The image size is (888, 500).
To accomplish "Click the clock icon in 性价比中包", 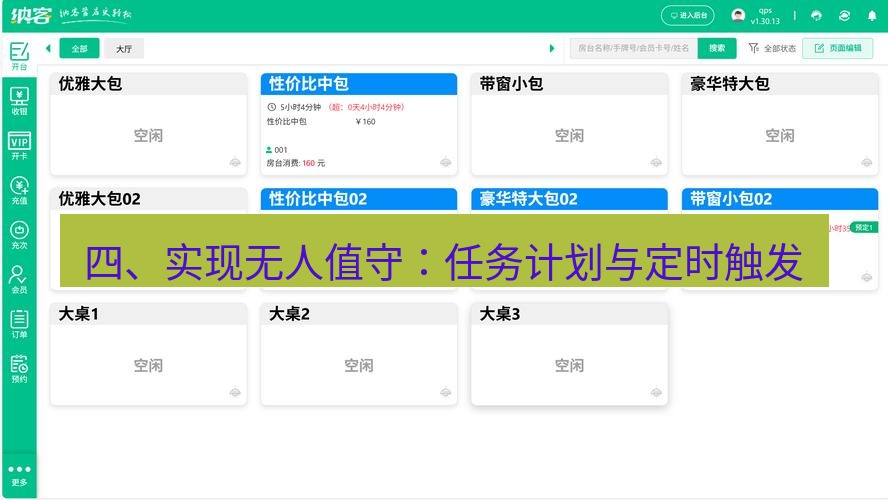I will (271, 107).
